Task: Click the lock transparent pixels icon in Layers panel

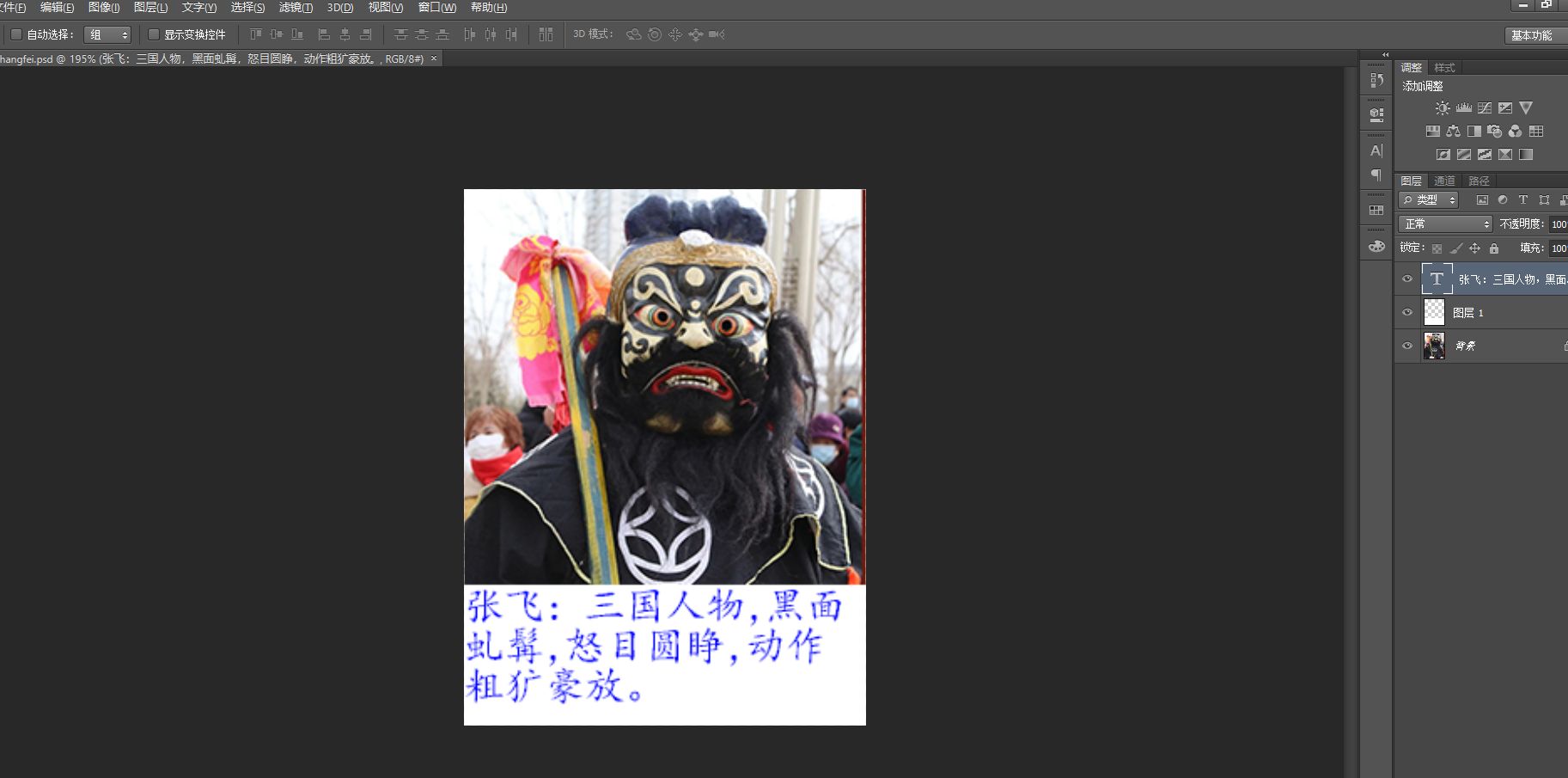Action: pyautogui.click(x=1437, y=248)
